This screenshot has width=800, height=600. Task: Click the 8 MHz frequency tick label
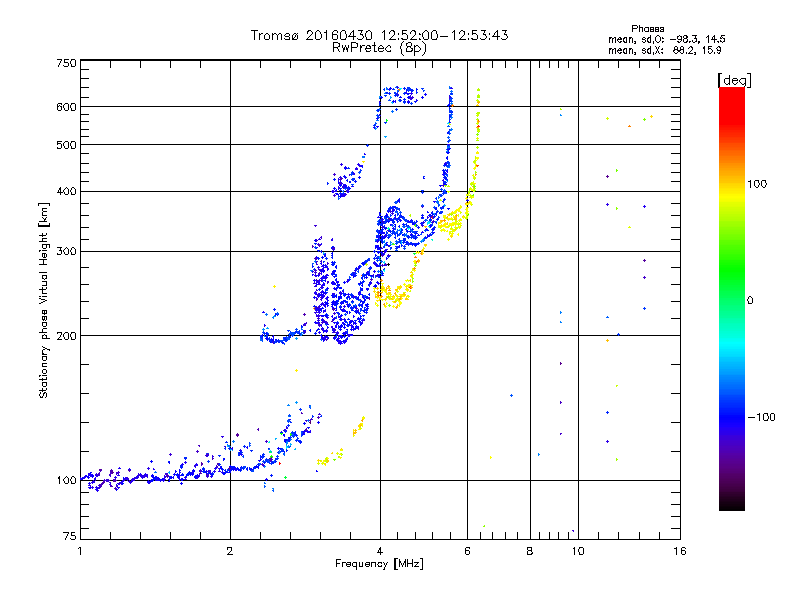530,551
